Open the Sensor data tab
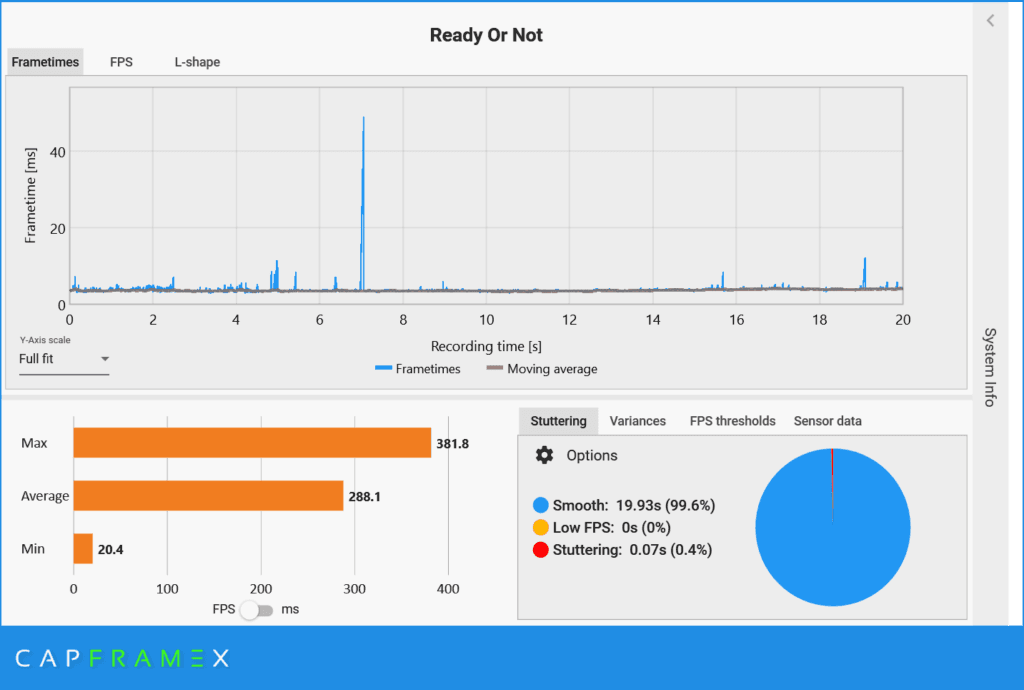The height and width of the screenshot is (690, 1024). 827,421
